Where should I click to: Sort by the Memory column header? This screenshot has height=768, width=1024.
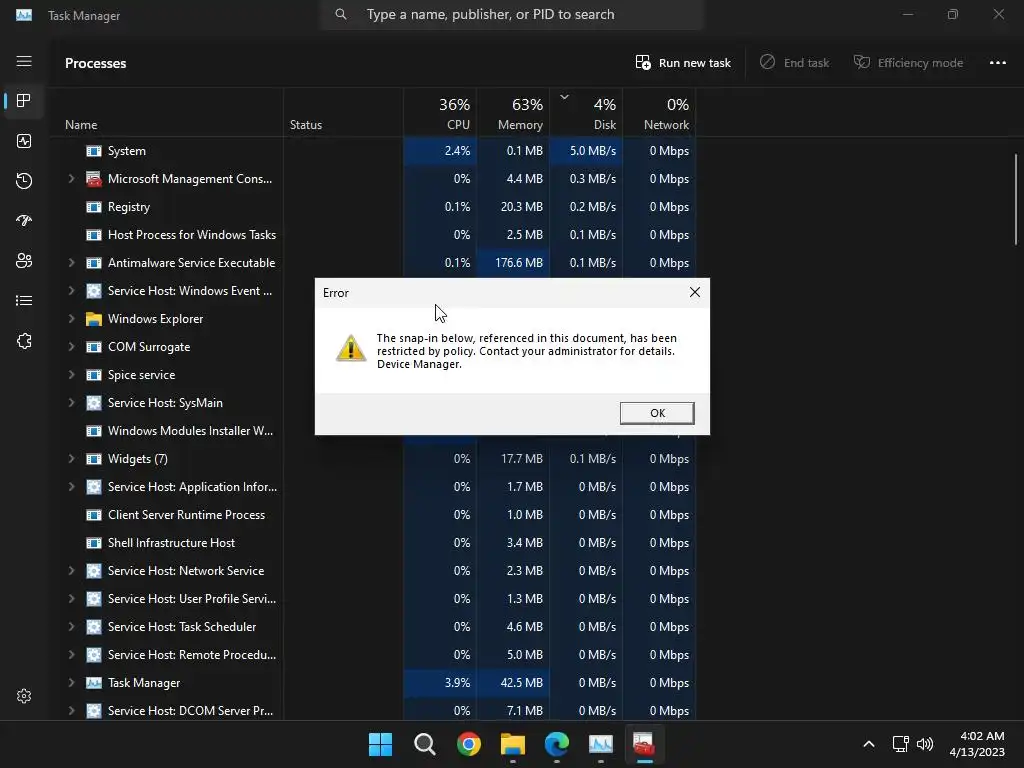click(513, 114)
